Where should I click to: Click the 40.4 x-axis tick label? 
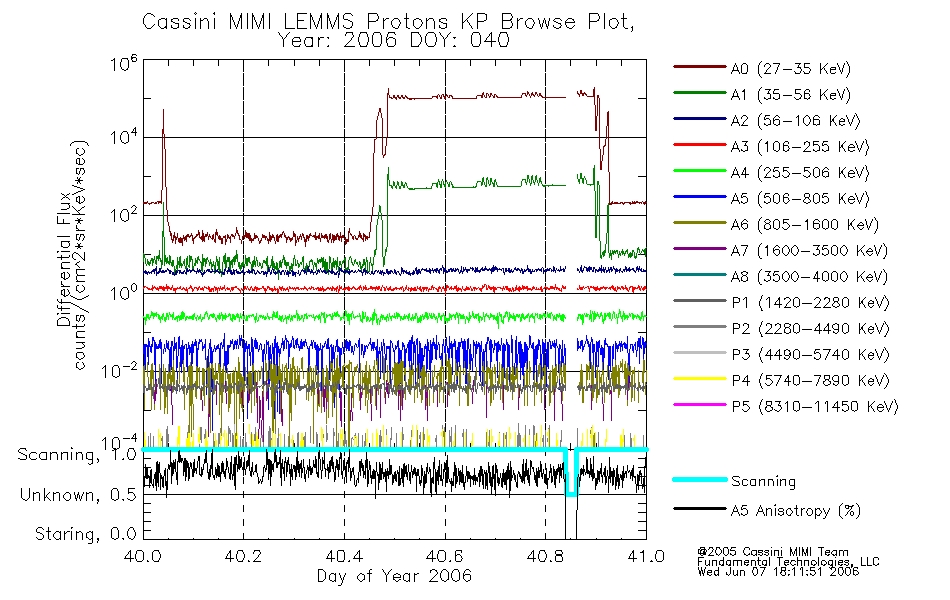pyautogui.click(x=344, y=556)
